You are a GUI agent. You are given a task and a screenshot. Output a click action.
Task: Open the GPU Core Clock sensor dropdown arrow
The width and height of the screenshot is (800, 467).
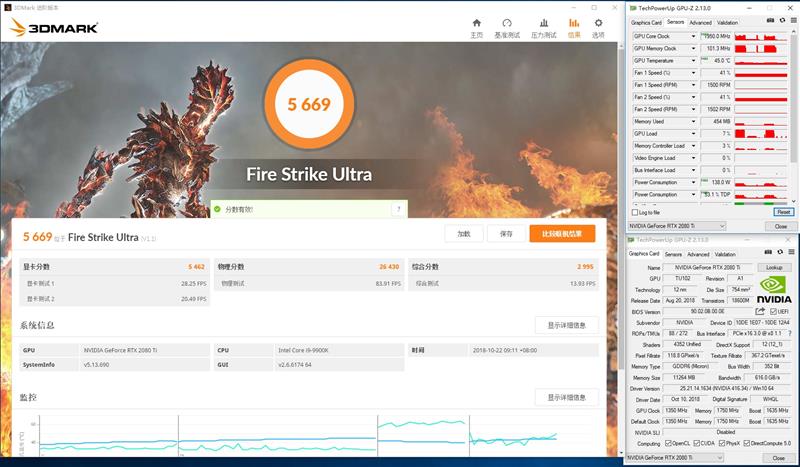pos(693,36)
